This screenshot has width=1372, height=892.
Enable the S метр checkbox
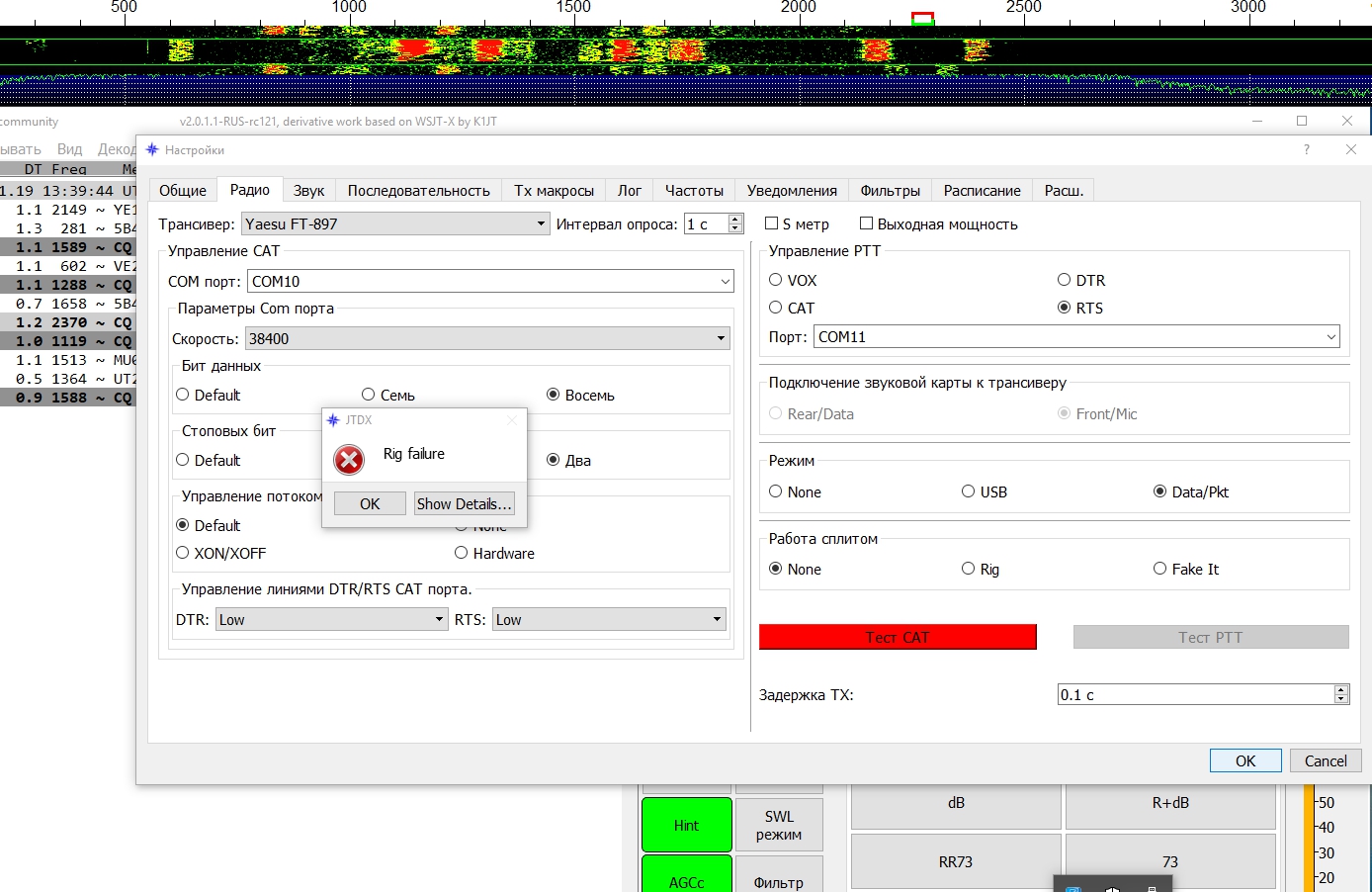(772, 224)
